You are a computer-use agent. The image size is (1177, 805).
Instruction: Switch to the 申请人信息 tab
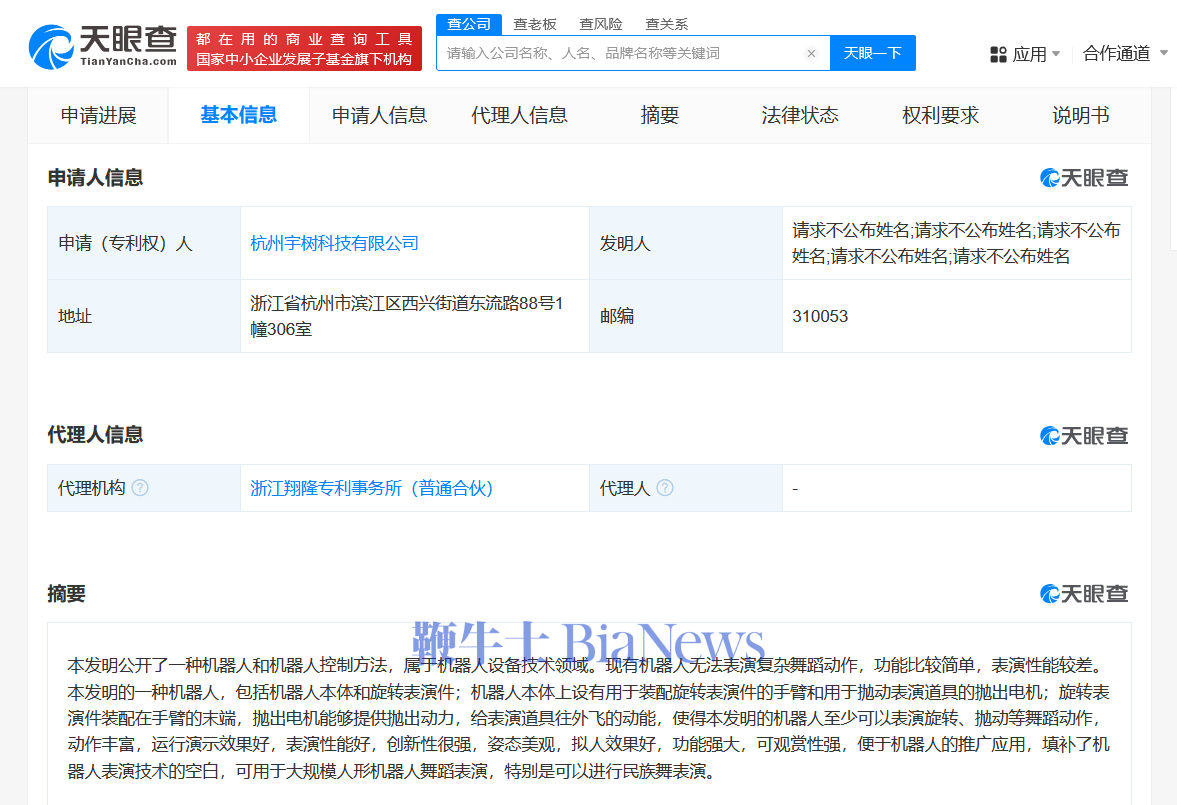pyautogui.click(x=379, y=116)
